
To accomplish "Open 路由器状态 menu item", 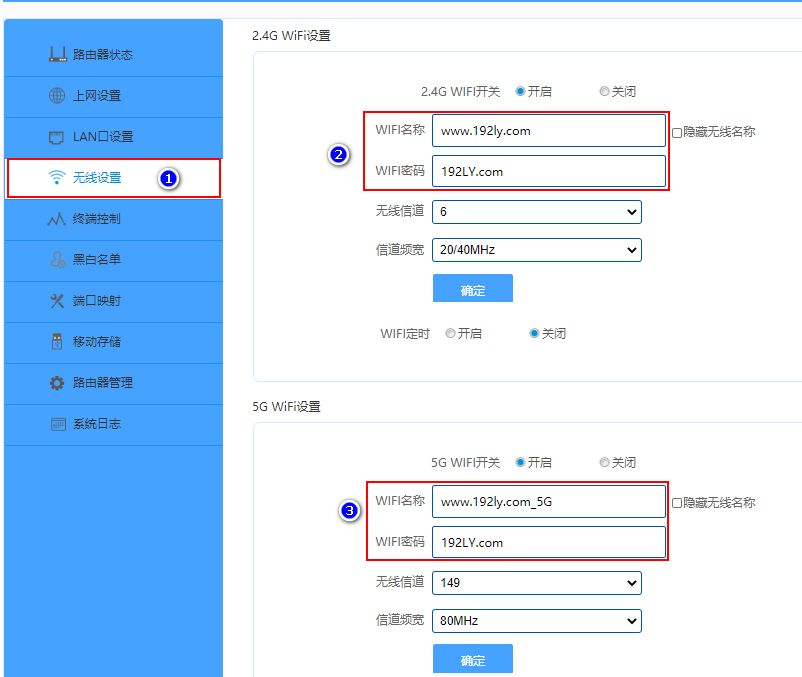I will 114,55.
